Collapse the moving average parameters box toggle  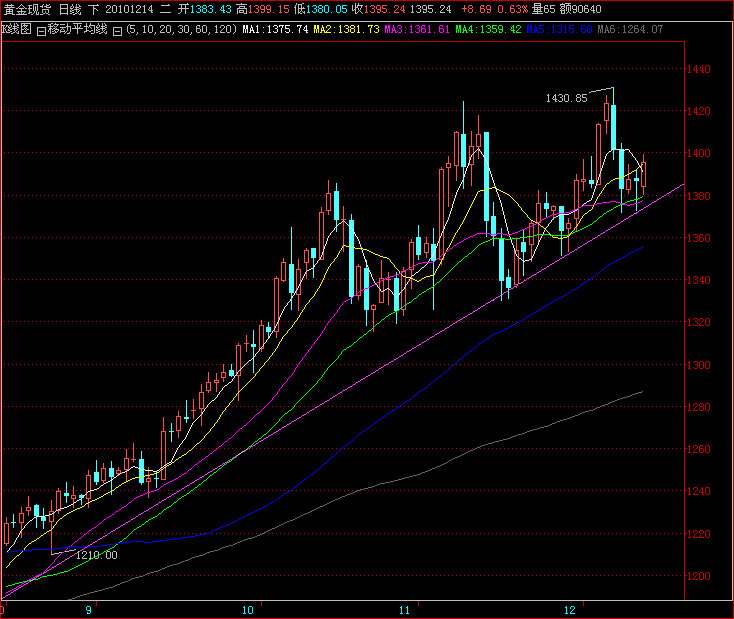[x=118, y=31]
